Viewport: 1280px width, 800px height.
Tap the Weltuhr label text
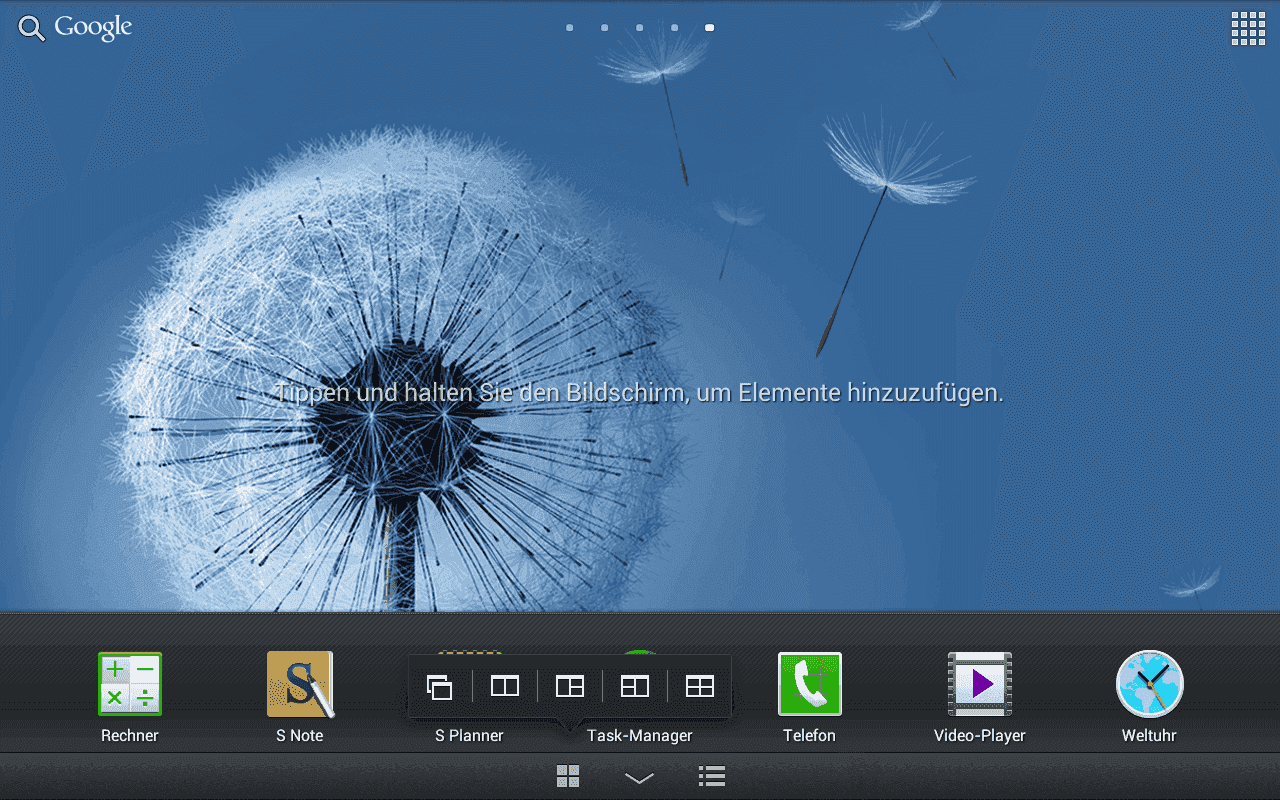pos(1149,736)
